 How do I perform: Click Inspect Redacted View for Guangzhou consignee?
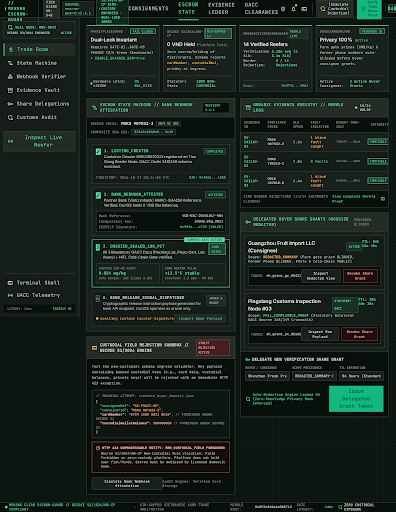tap(321, 276)
